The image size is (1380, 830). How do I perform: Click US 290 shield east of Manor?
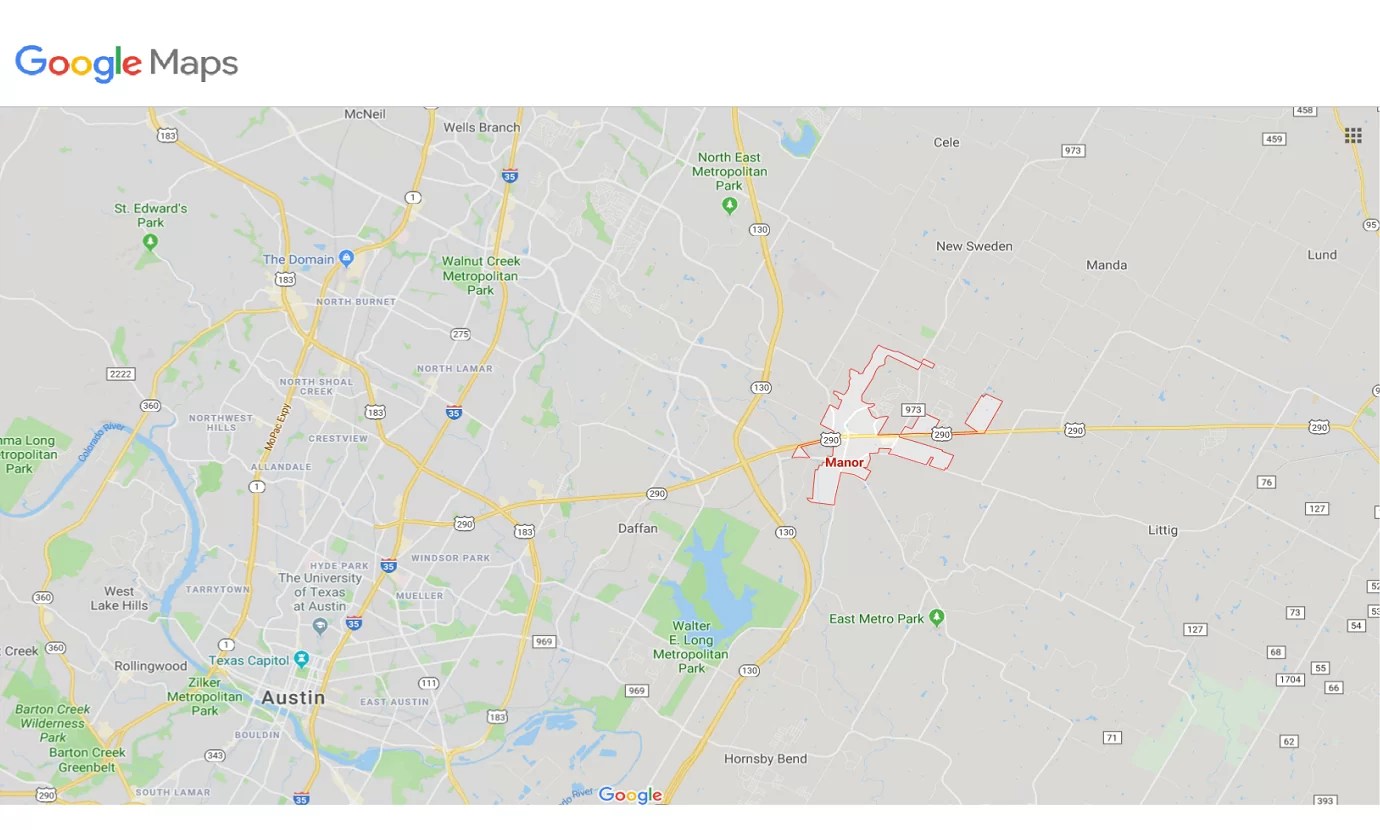pos(1074,429)
